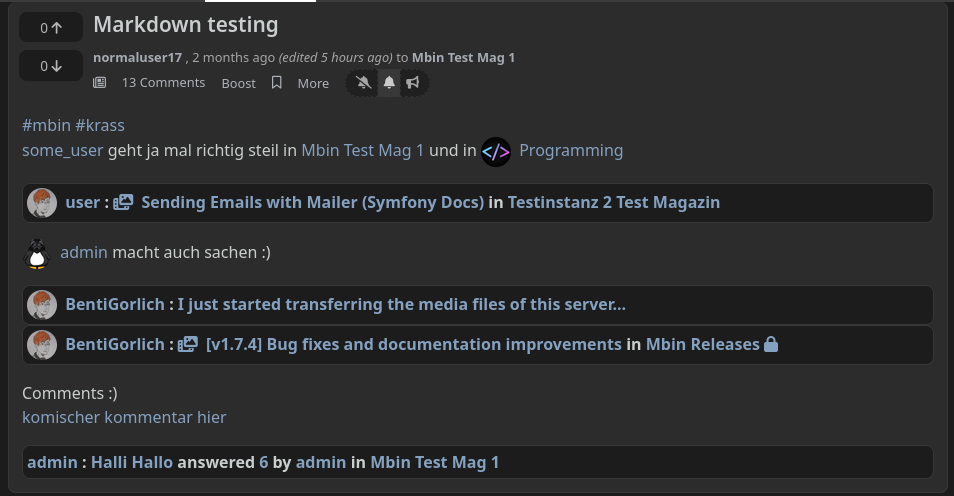Click the image icon before Sending Emails
Viewport: 954px width, 496px height.
coord(123,203)
